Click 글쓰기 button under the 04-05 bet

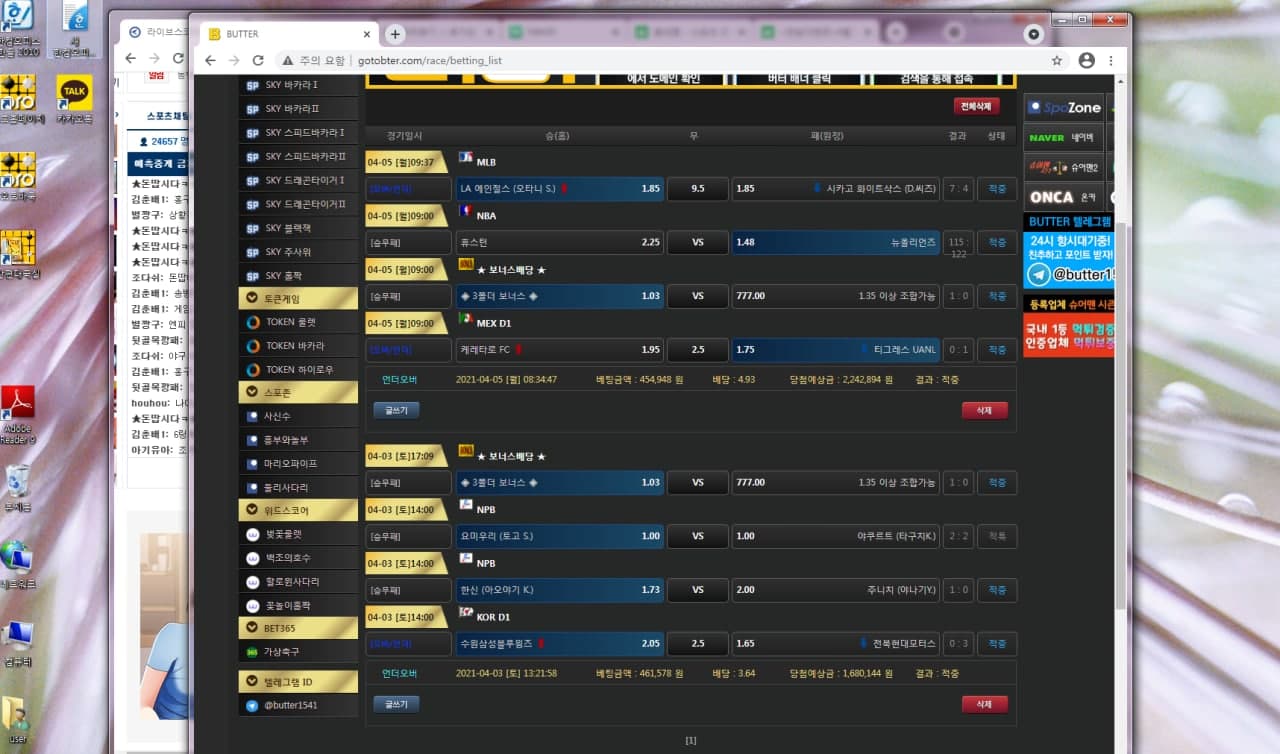click(x=396, y=410)
